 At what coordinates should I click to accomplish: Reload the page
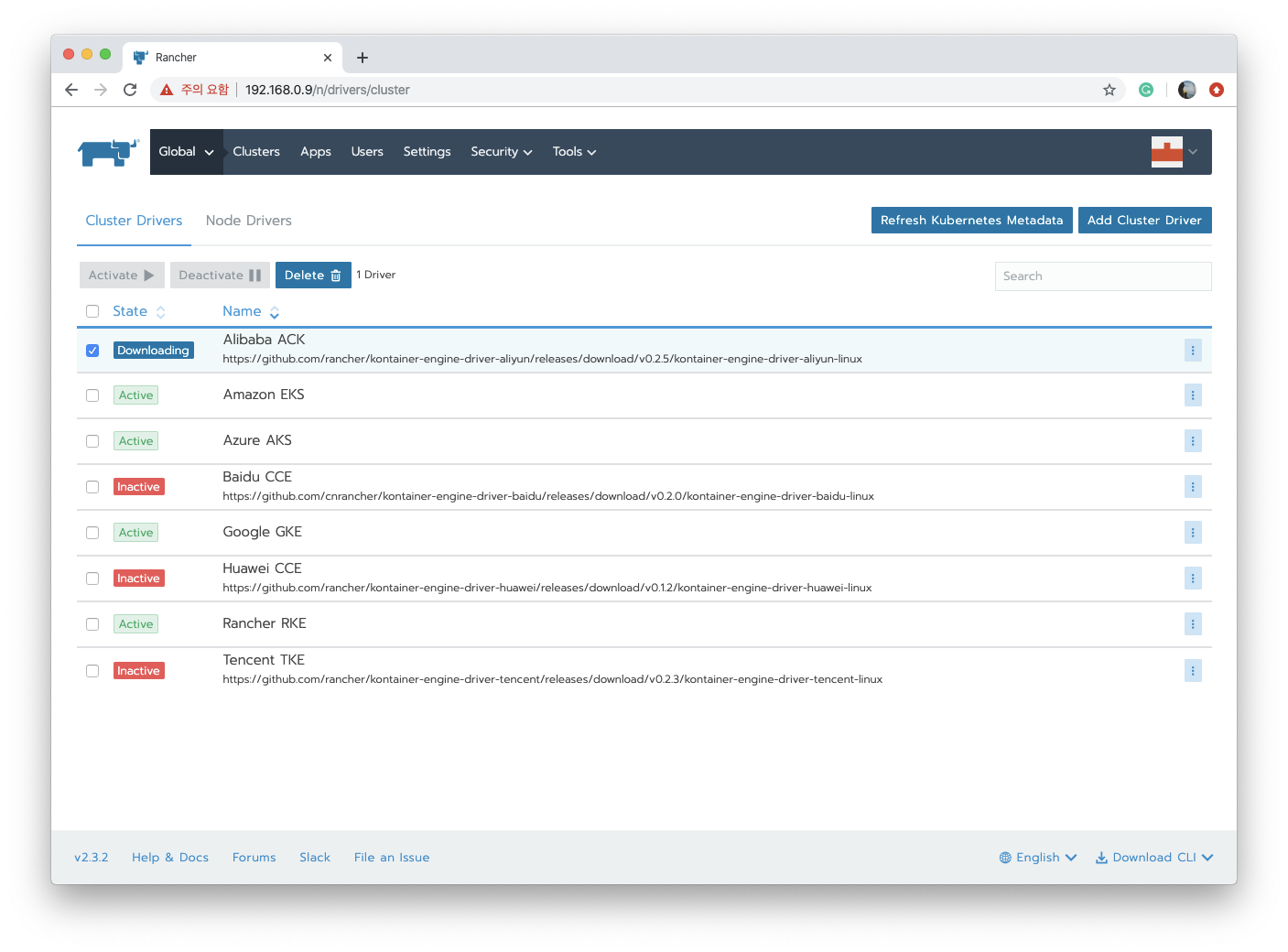pos(130,90)
